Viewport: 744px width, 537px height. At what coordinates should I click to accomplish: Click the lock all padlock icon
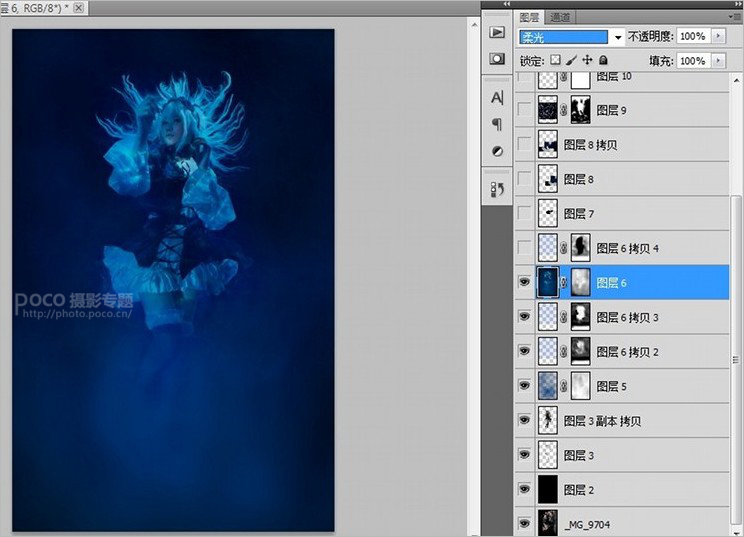pos(602,61)
